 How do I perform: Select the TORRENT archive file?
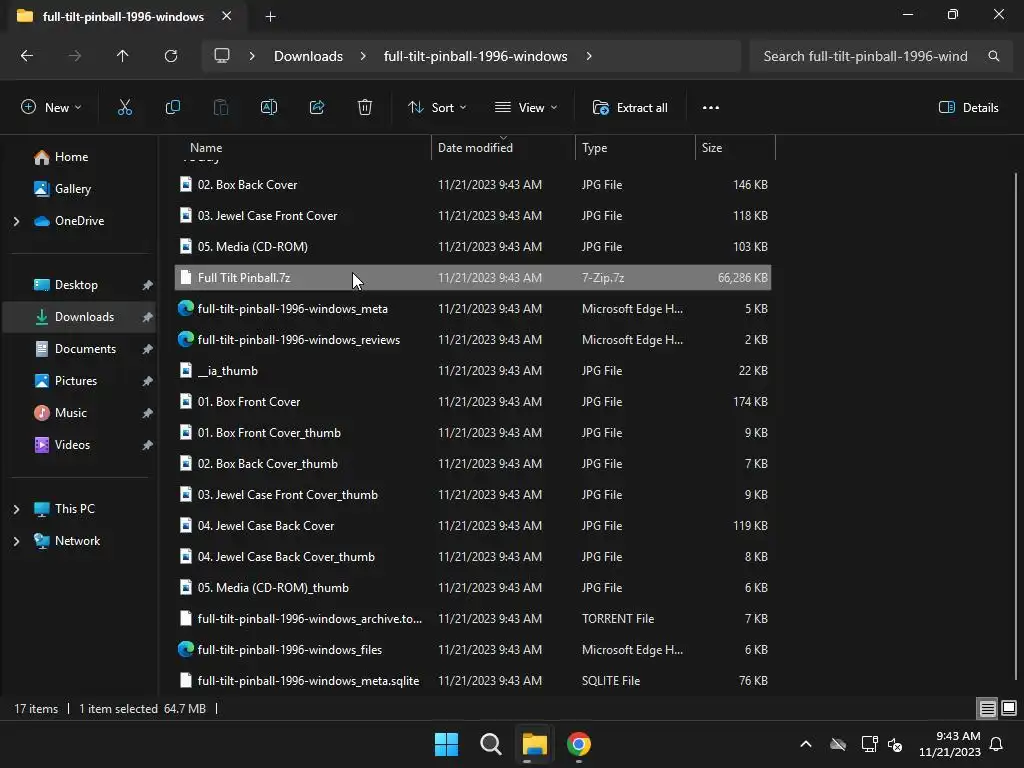[x=473, y=618]
